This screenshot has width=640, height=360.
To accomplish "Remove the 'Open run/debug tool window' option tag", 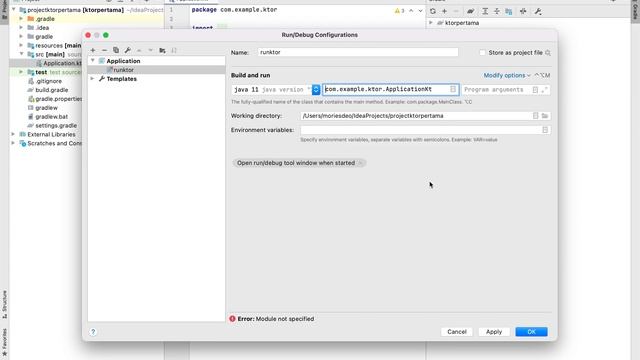I will (360, 163).
